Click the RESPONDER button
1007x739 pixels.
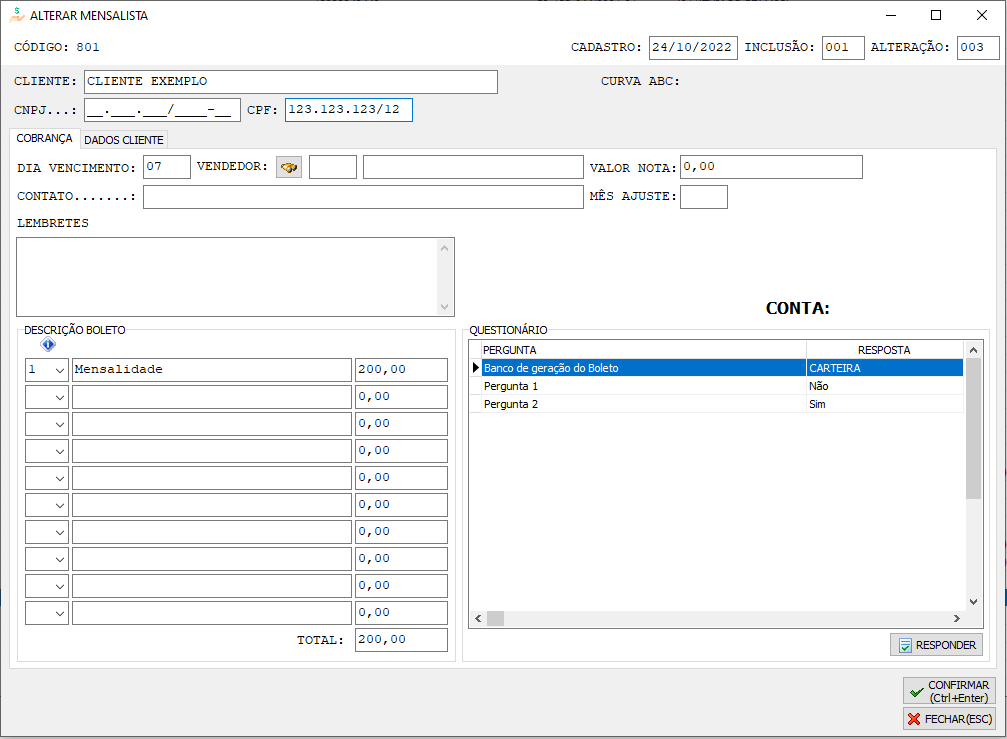[936, 645]
